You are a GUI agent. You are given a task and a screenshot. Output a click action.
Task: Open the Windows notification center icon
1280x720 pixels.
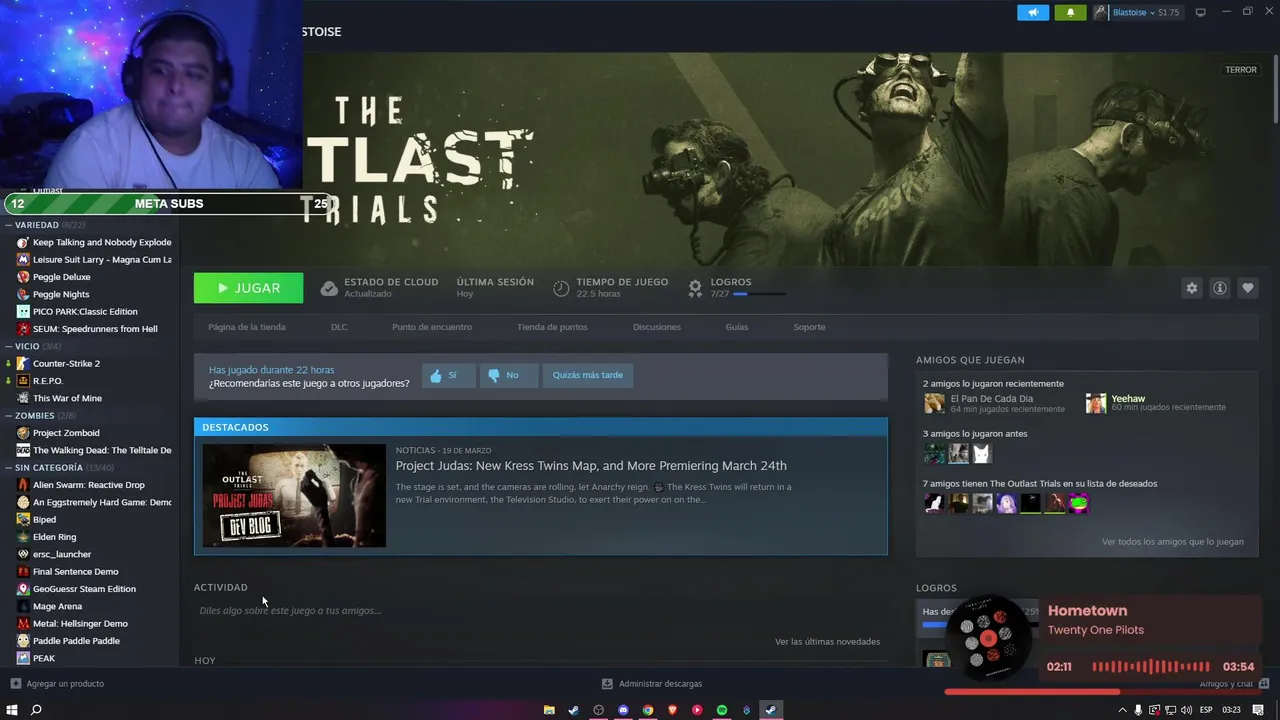point(1260,710)
